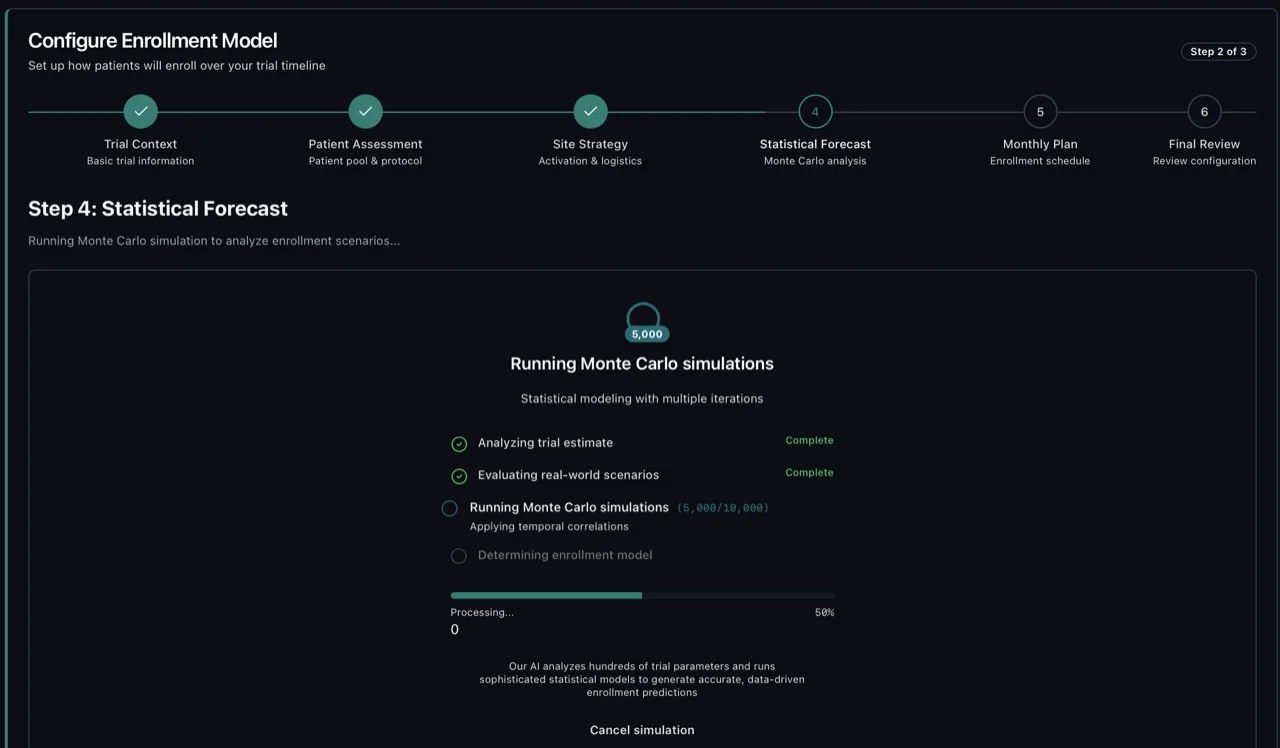Click the 0 counter below Processing

455,630
